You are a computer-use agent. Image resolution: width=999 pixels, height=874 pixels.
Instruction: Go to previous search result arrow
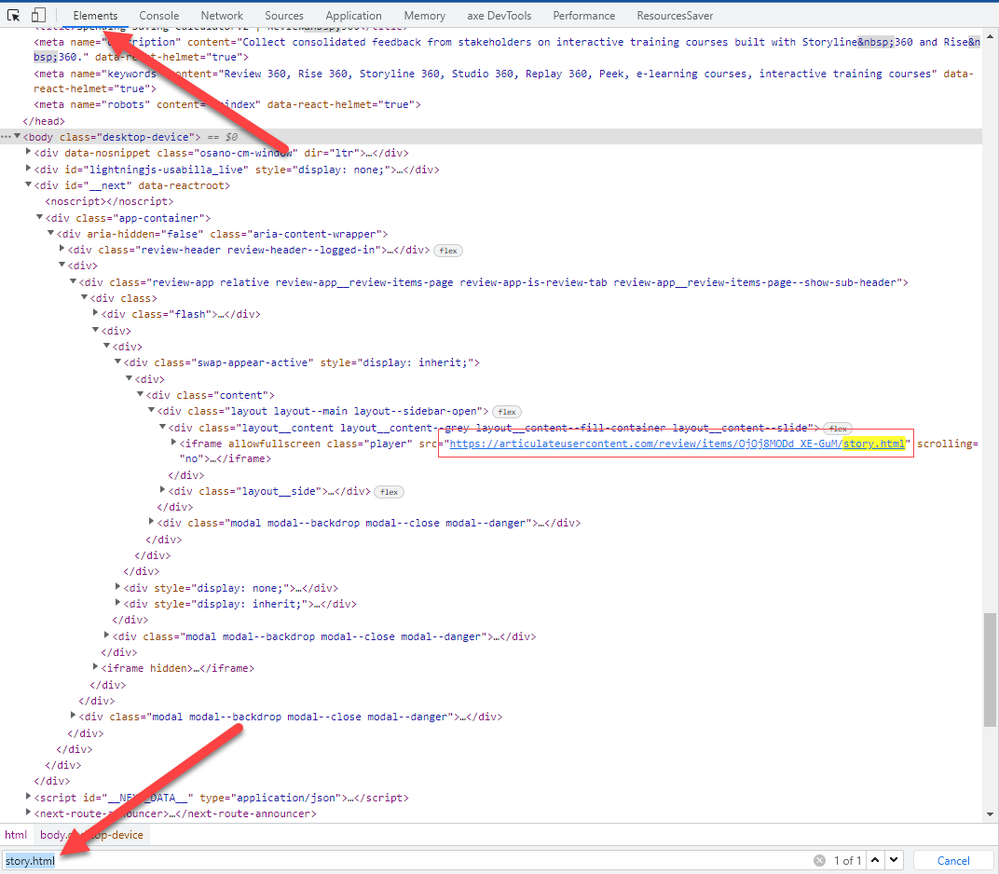pos(875,860)
